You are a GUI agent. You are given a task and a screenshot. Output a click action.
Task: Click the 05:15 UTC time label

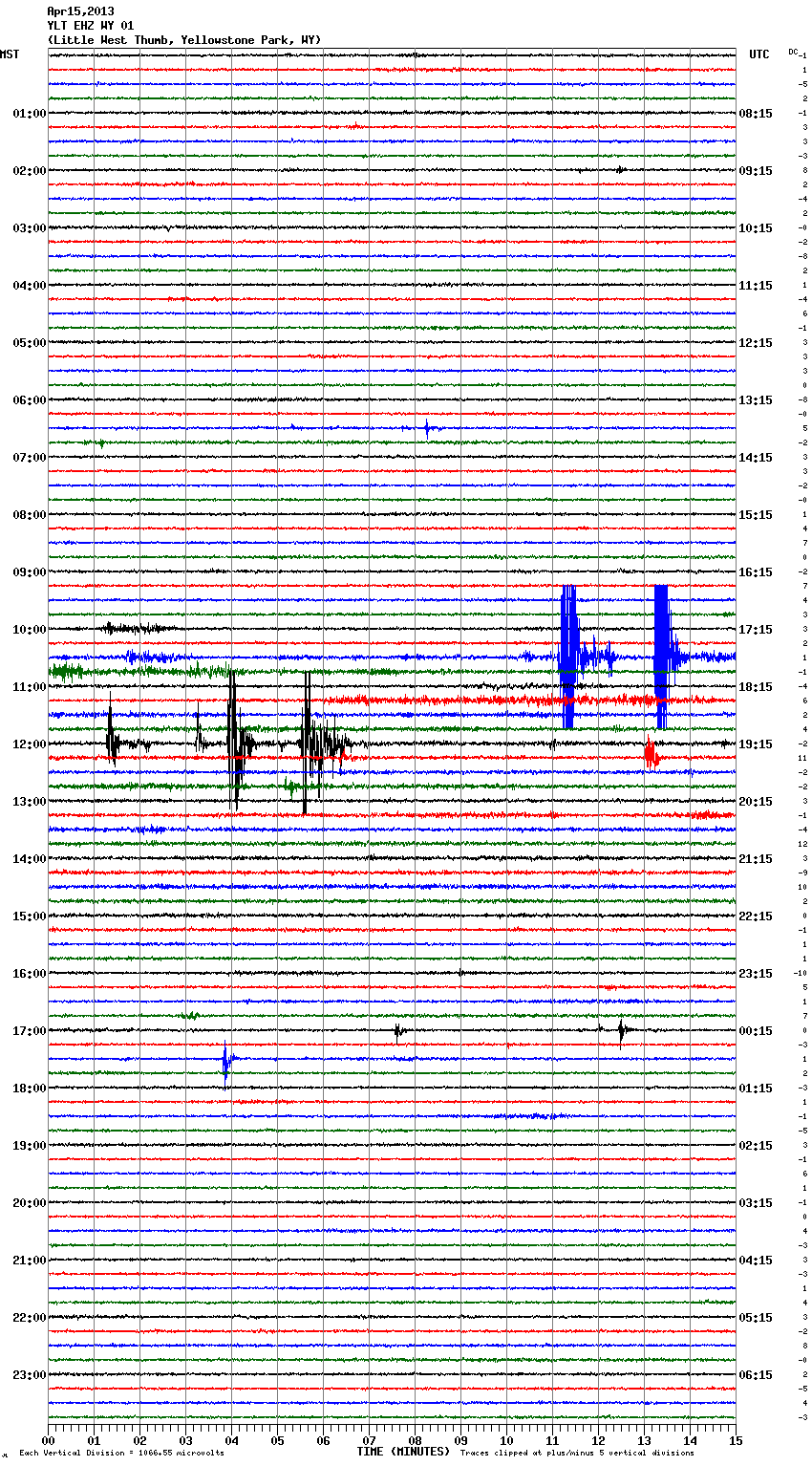(756, 1318)
